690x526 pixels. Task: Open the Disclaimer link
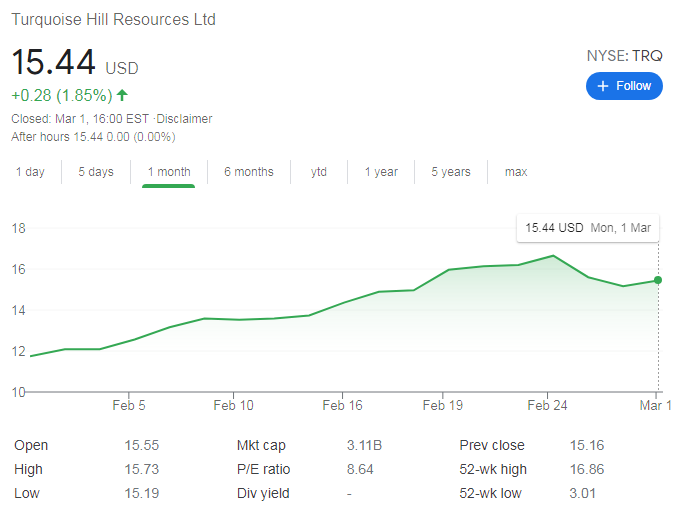coord(184,119)
